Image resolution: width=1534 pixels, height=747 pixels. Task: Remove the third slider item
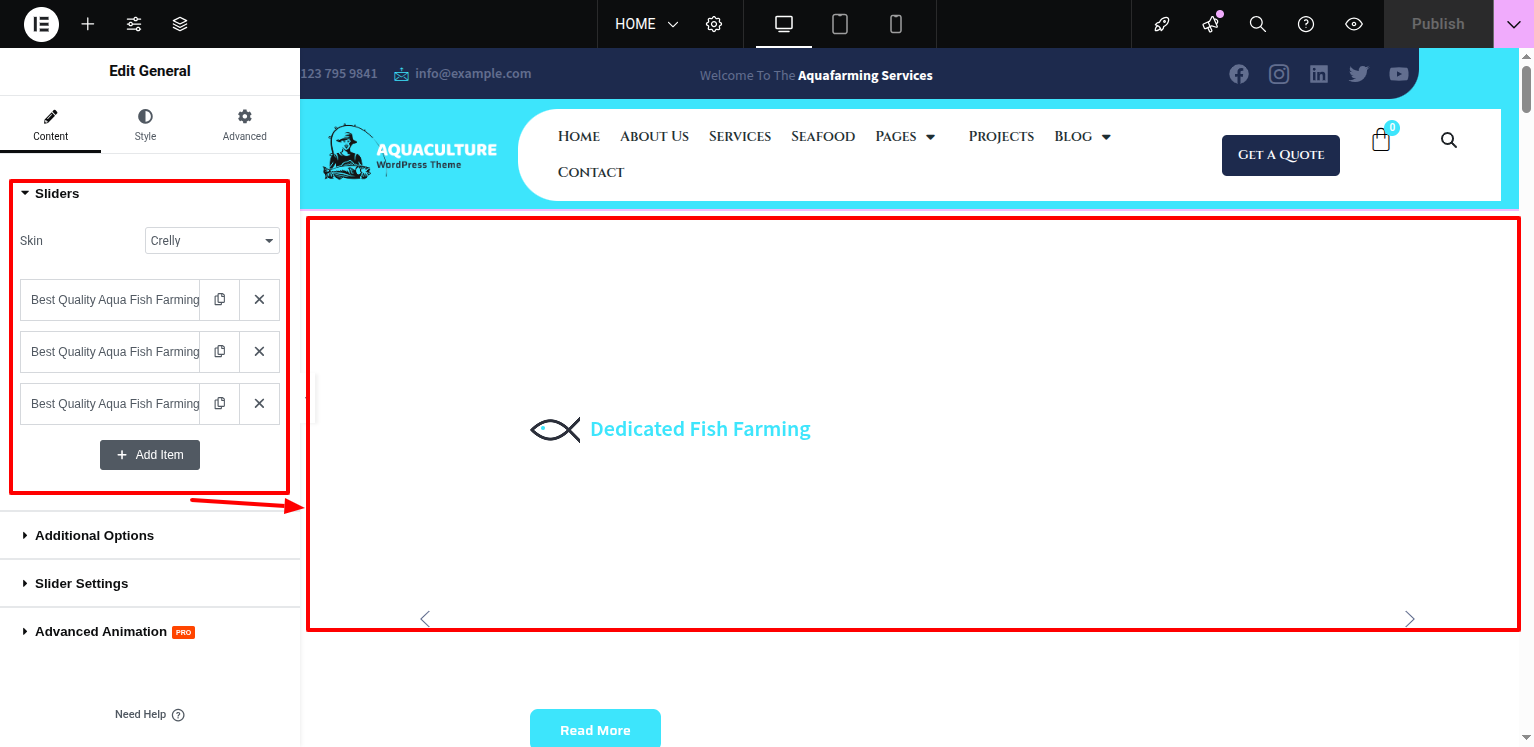[x=259, y=404]
